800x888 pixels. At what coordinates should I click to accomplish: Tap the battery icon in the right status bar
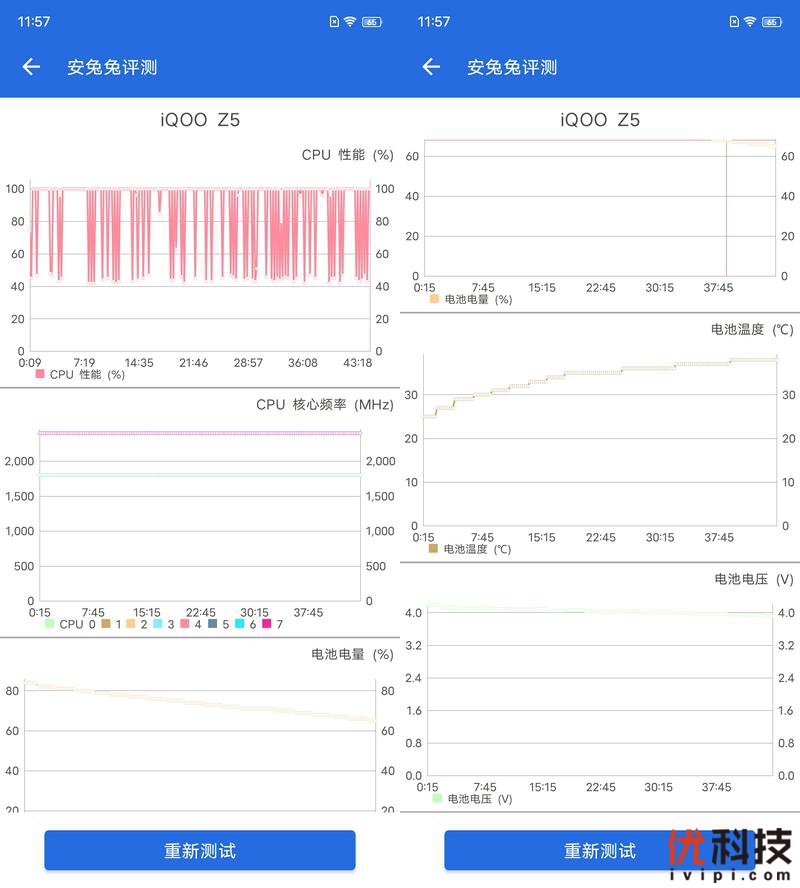[772, 21]
